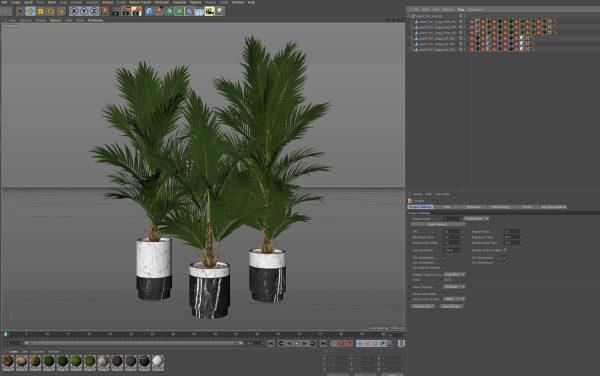Click the FPS input field
Image resolution: width=600 pixels, height=376 pixels.
[453, 232]
